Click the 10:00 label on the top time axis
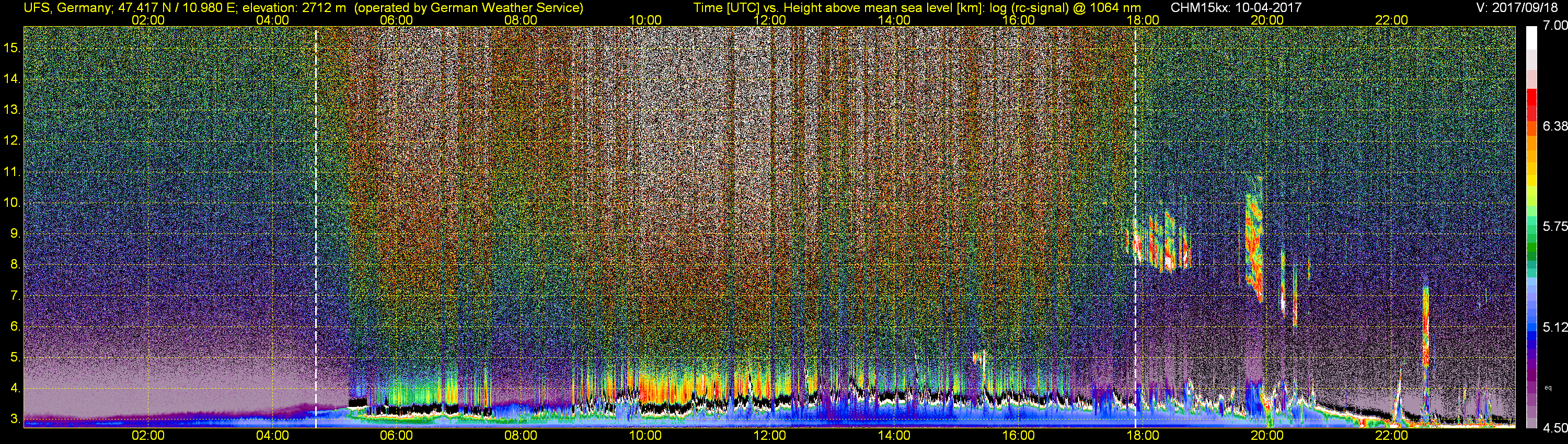This screenshot has width=1568, height=444. tap(645, 20)
